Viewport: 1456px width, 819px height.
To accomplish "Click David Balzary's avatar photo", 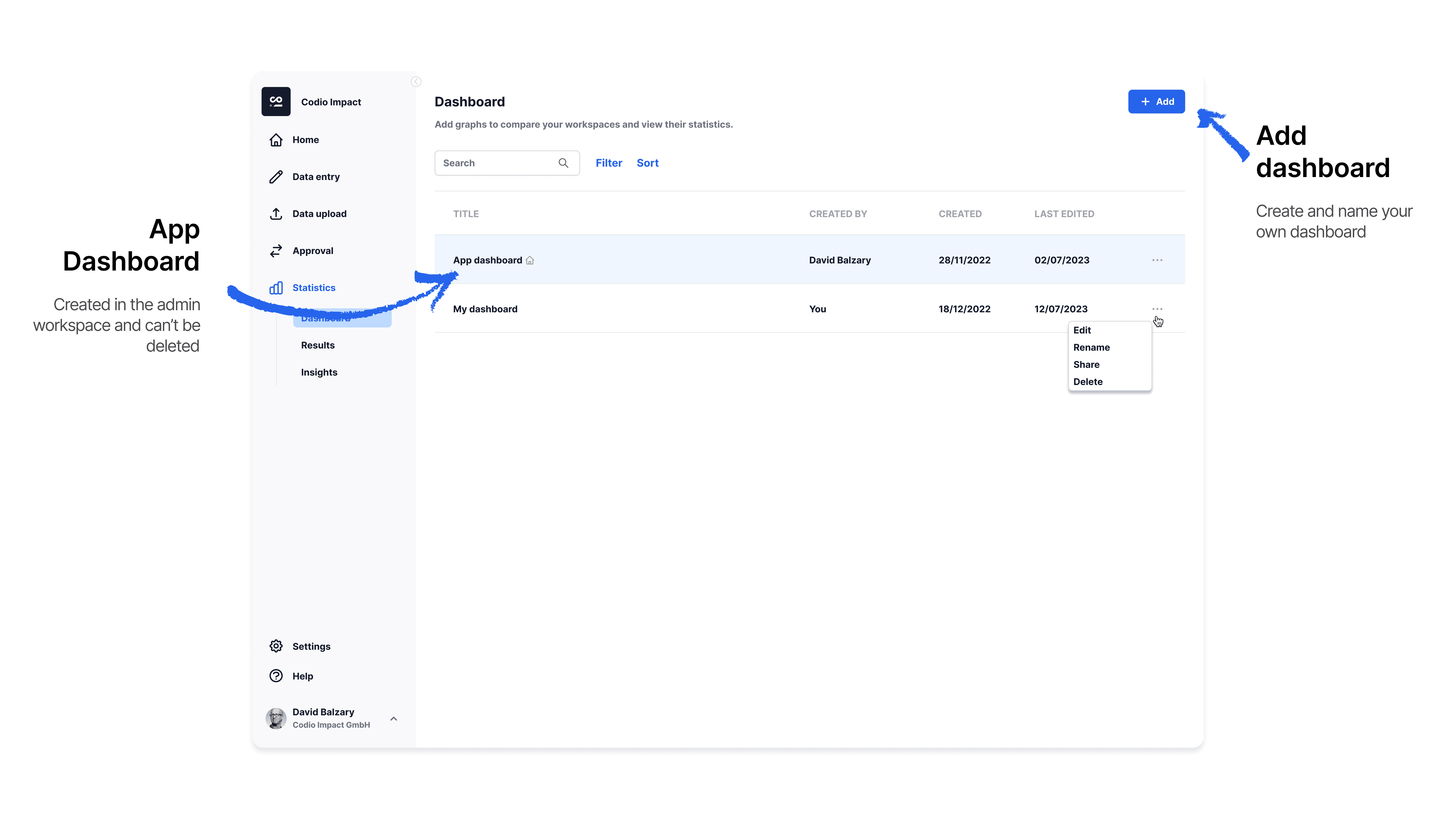I will coord(276,718).
